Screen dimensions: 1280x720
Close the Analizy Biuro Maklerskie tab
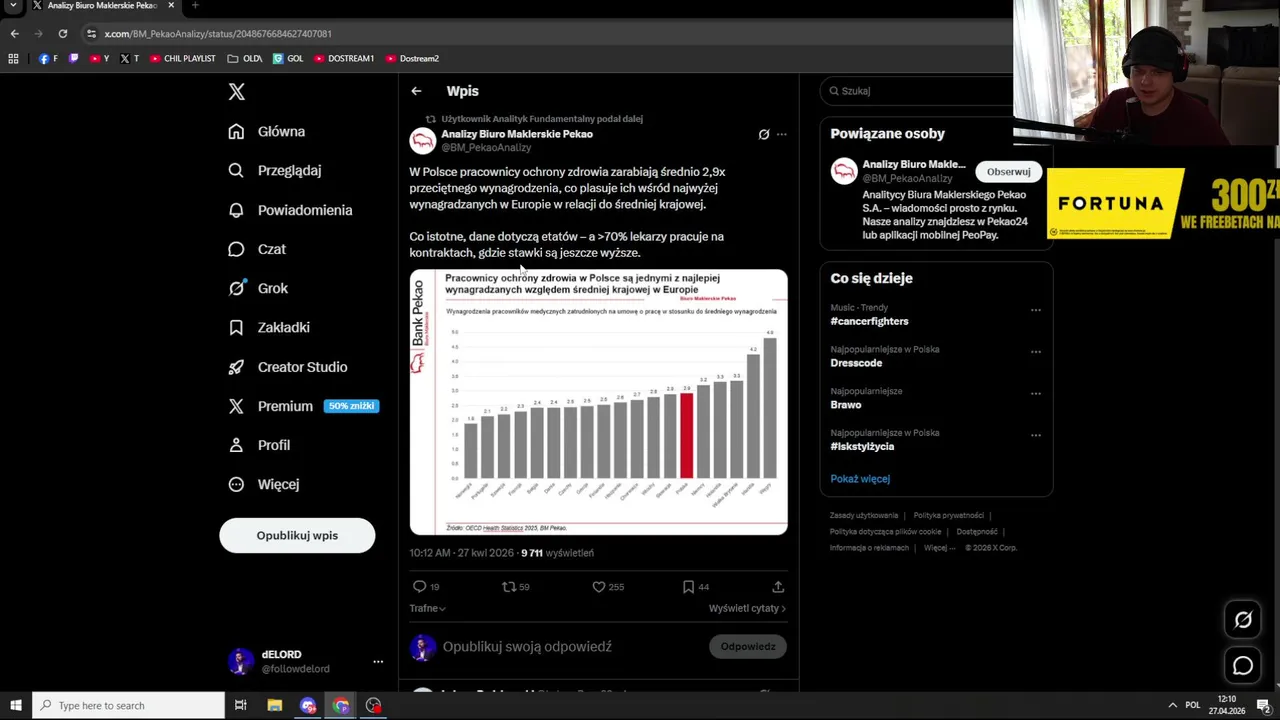tap(171, 6)
